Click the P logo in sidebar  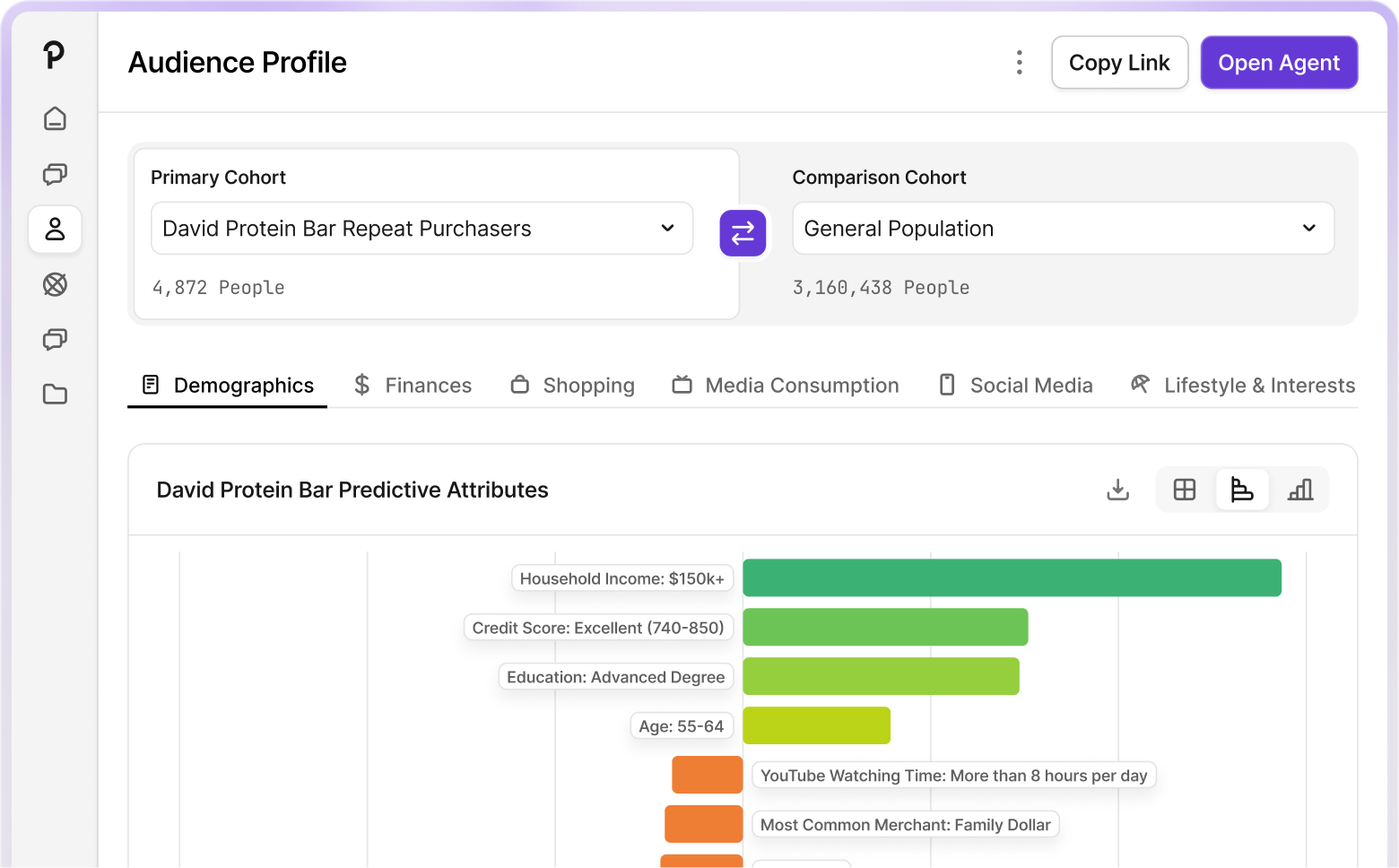click(x=54, y=55)
